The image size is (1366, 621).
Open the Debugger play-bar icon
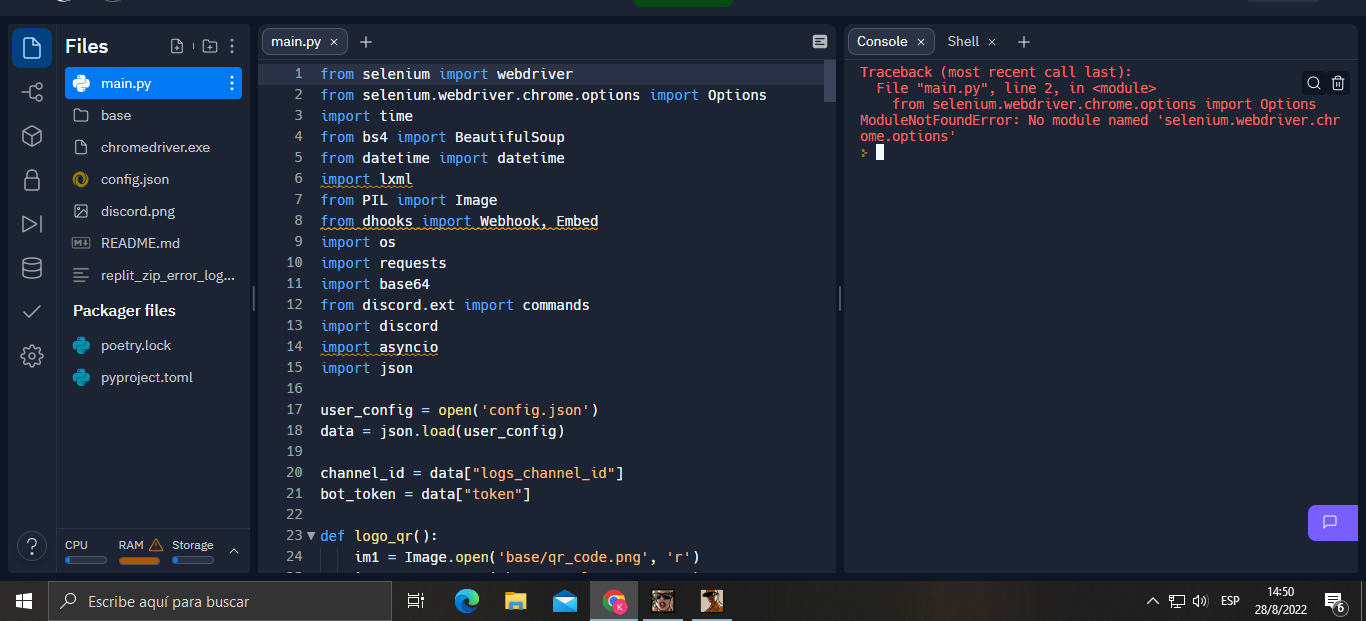[x=32, y=224]
